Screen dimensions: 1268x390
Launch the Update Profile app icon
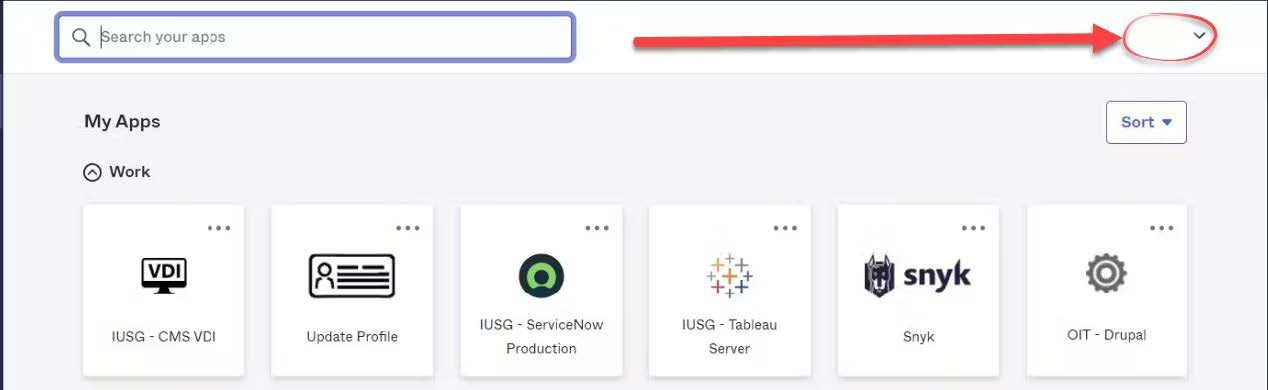point(352,276)
